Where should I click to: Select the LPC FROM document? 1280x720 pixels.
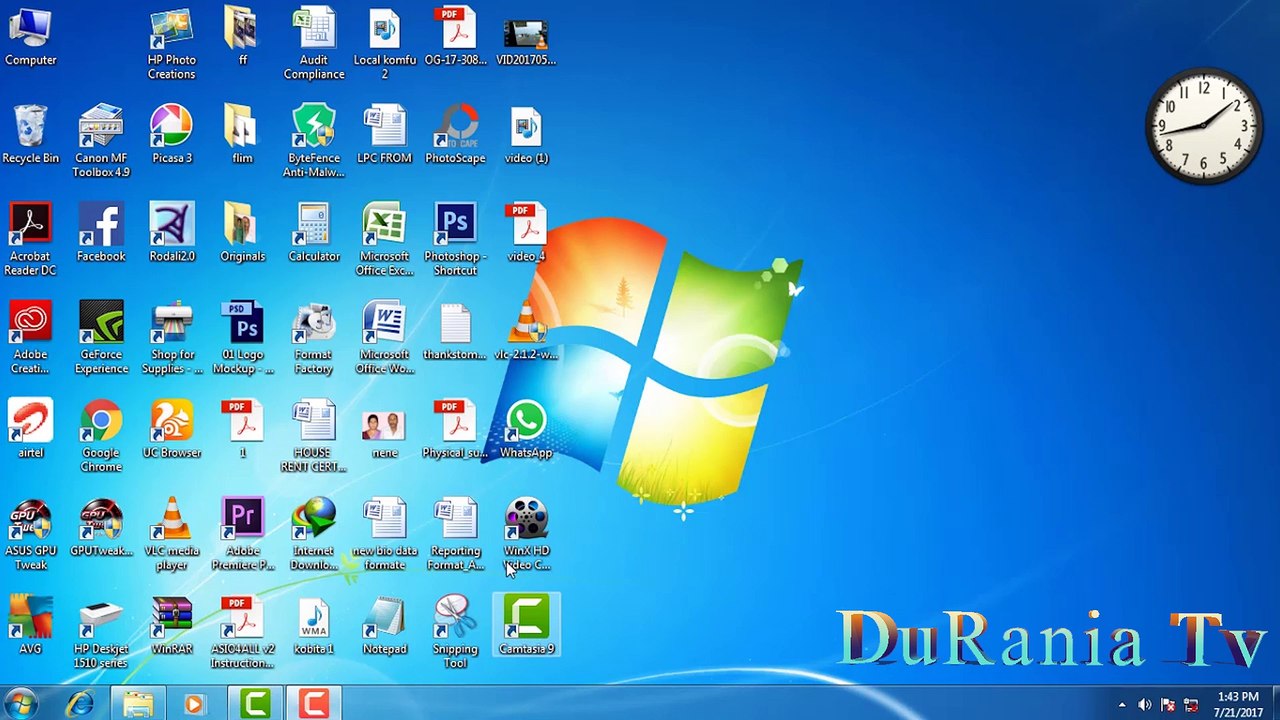[x=385, y=134]
